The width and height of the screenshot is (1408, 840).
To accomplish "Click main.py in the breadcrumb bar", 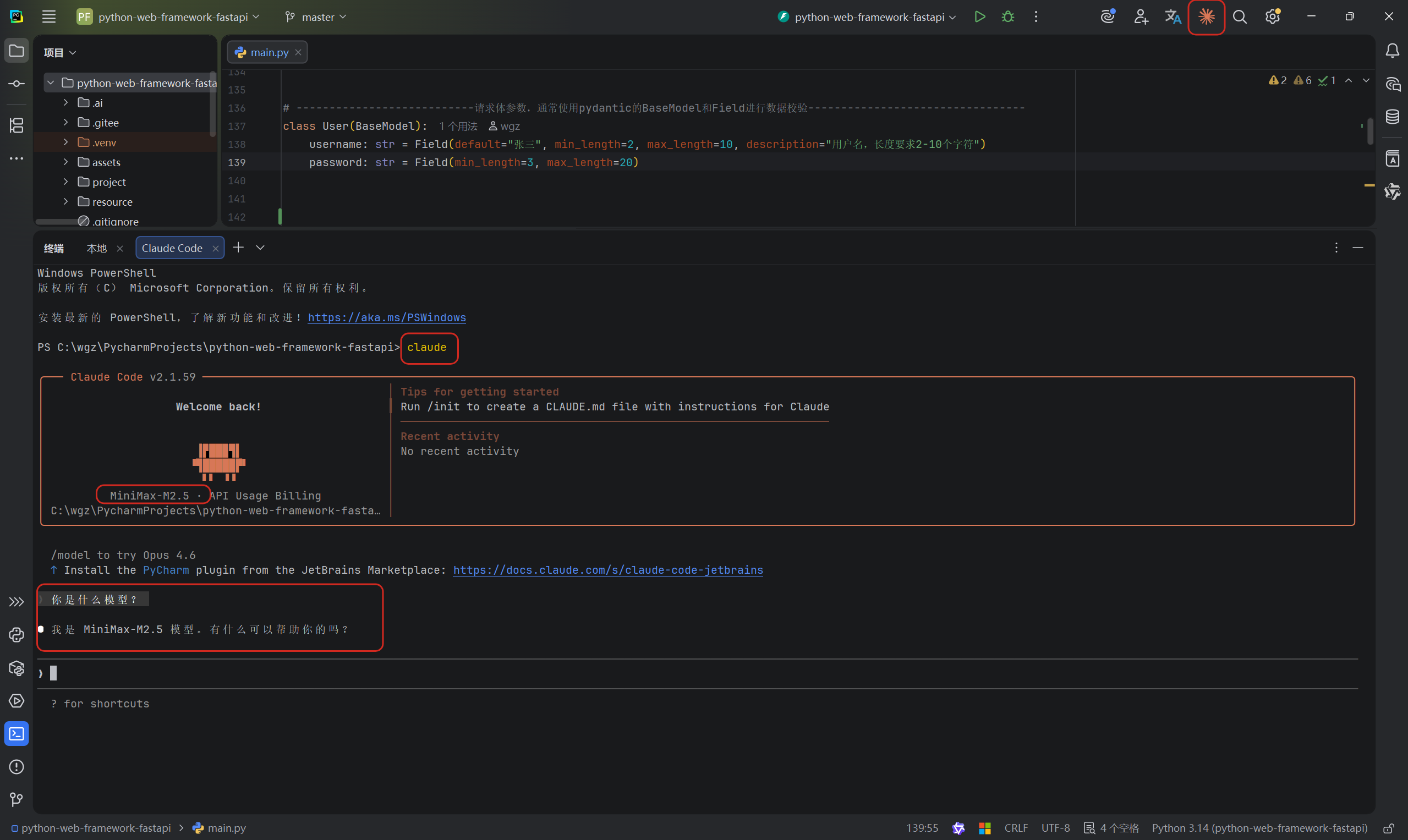I will 219,828.
